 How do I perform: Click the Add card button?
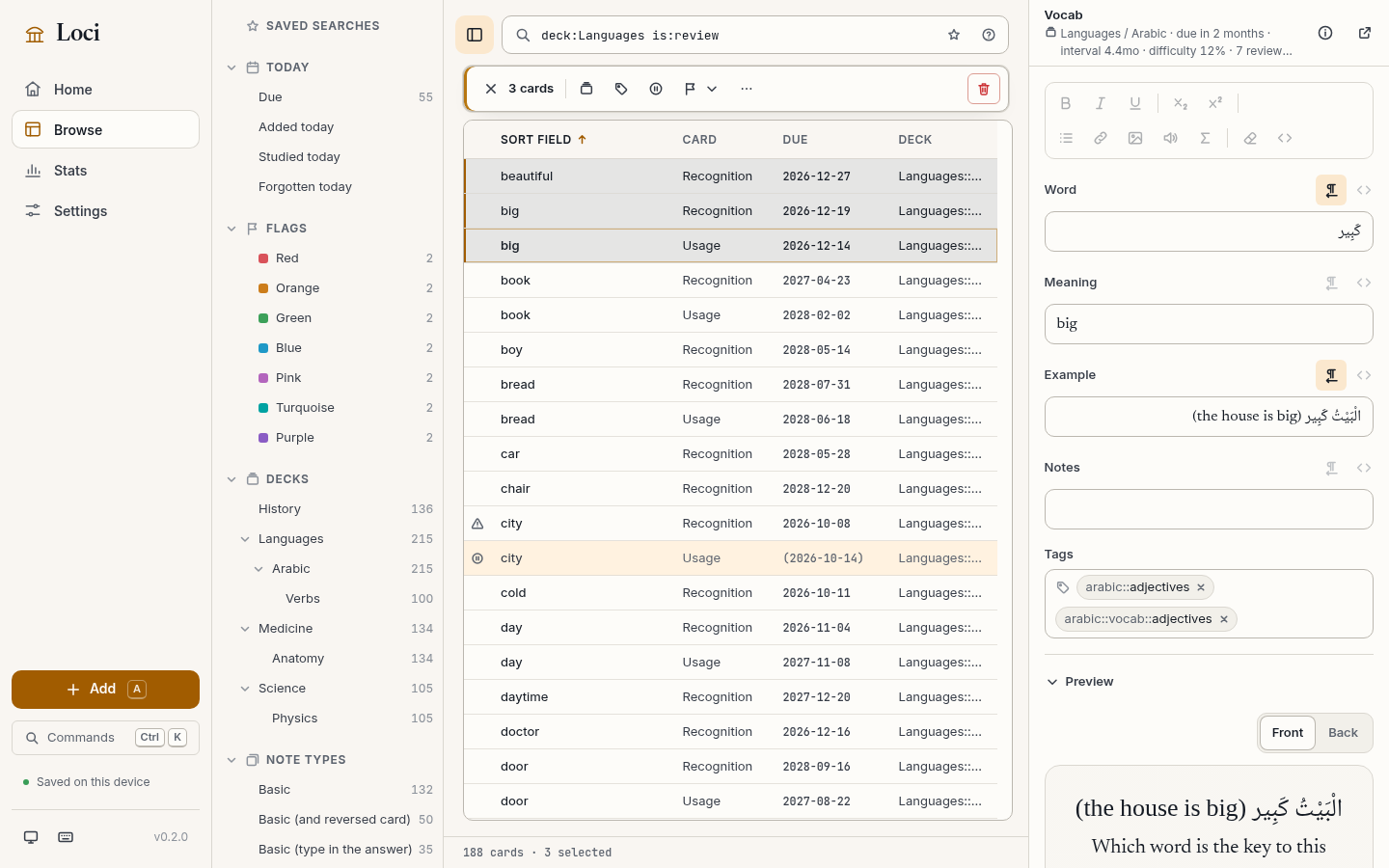tap(105, 690)
